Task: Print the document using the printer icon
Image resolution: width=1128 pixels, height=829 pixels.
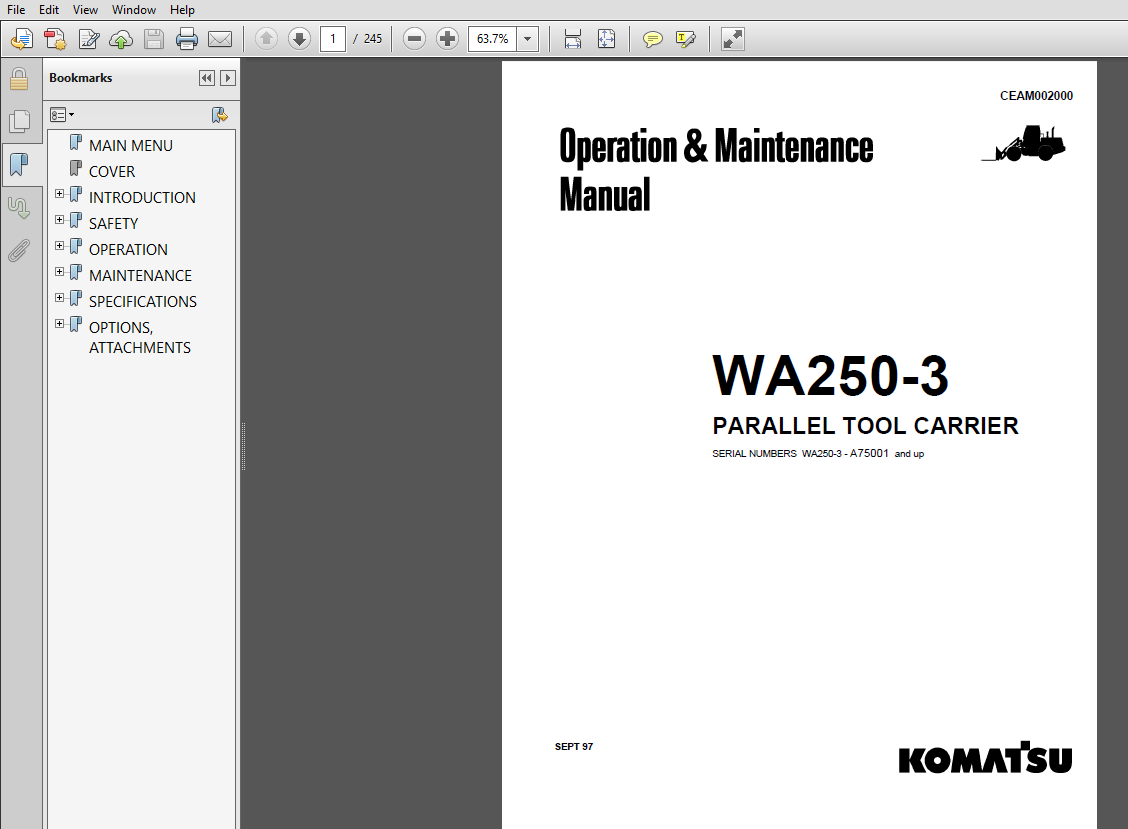Action: coord(187,39)
